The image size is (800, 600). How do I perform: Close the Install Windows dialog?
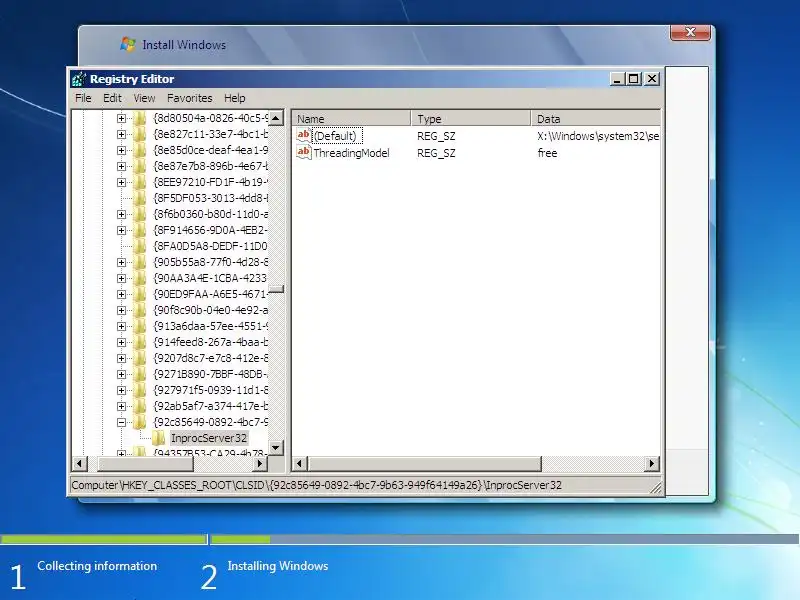click(690, 32)
